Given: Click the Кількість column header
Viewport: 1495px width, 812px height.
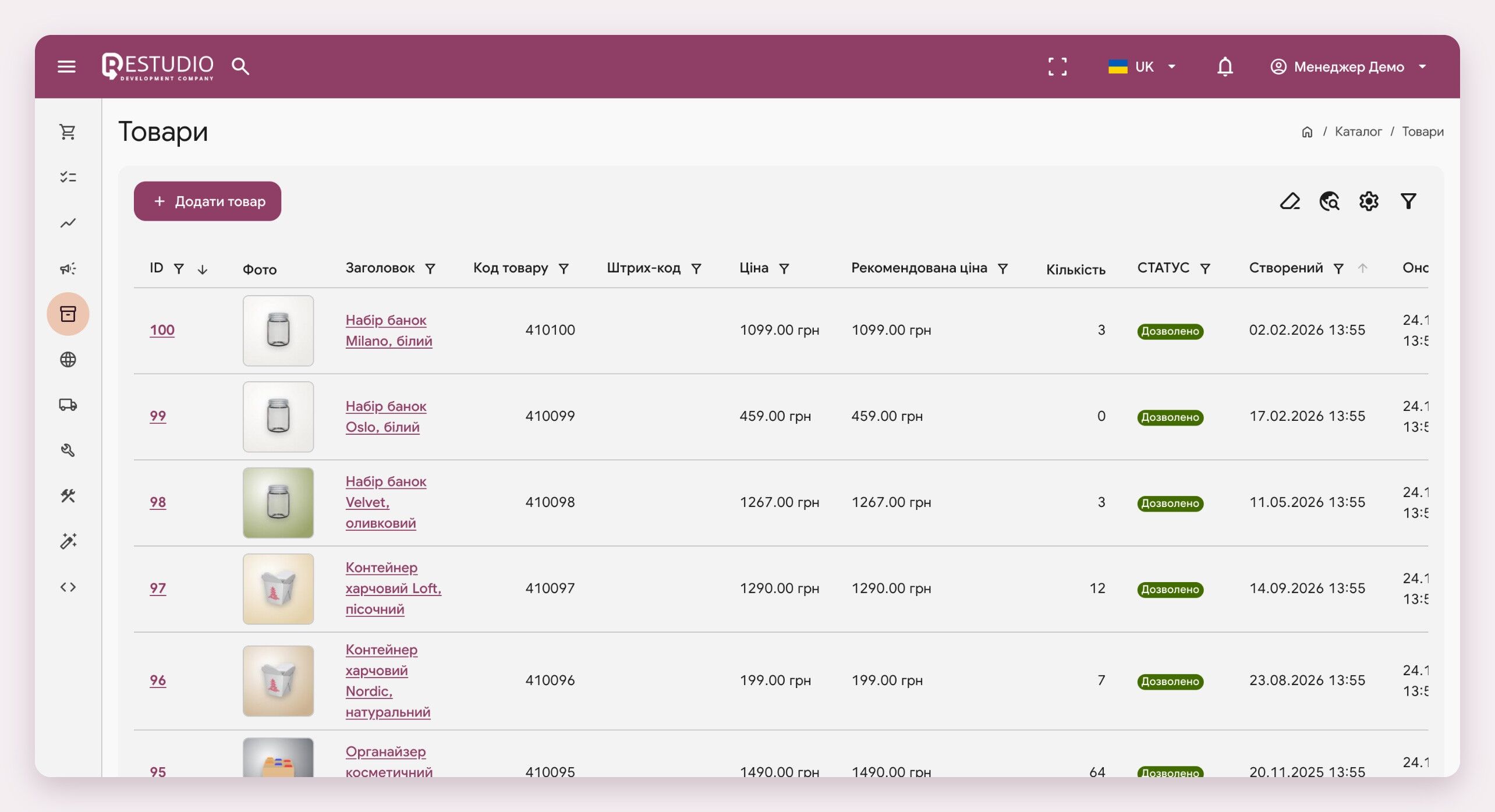Looking at the screenshot, I should click(1075, 270).
